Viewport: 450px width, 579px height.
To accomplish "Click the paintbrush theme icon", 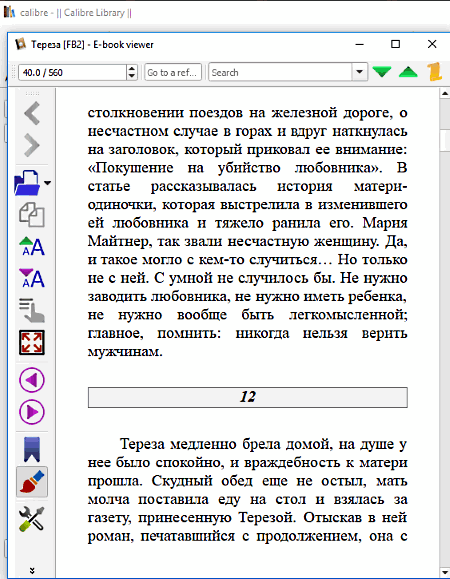I will [x=32, y=482].
